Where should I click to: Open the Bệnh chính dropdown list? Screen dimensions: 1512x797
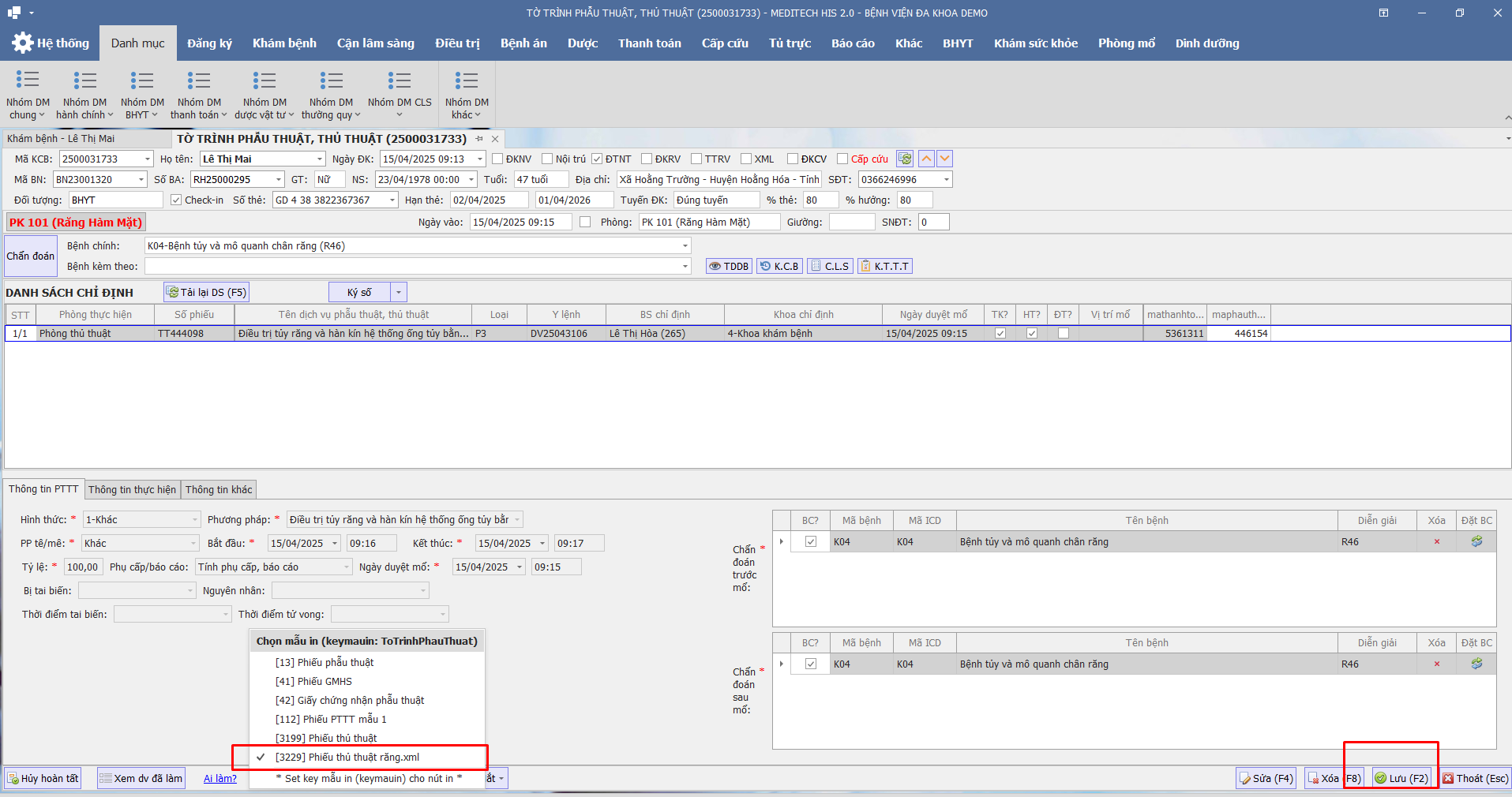click(x=685, y=246)
